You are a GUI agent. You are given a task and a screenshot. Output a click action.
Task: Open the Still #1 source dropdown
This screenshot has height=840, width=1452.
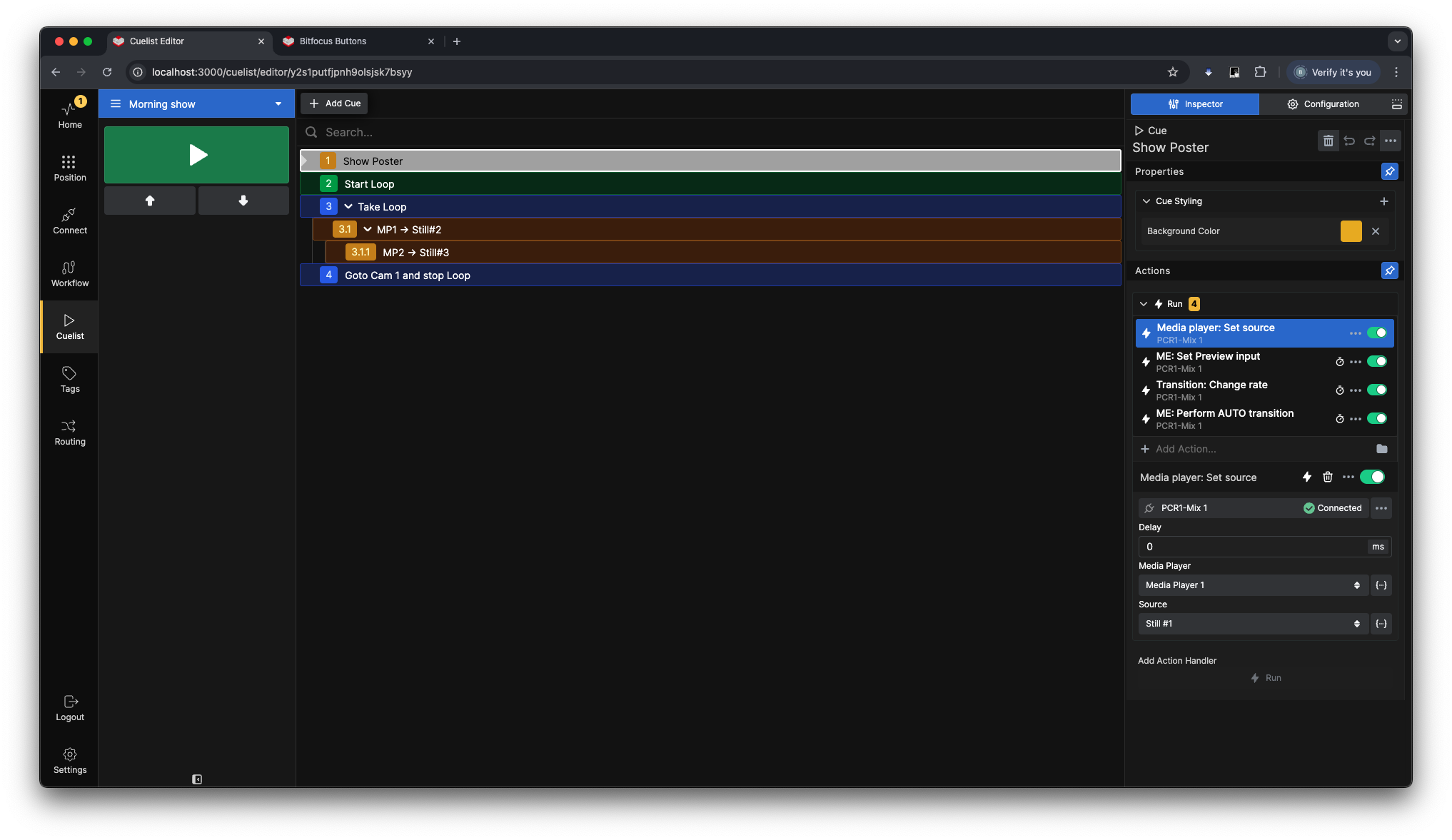pyautogui.click(x=1253, y=624)
